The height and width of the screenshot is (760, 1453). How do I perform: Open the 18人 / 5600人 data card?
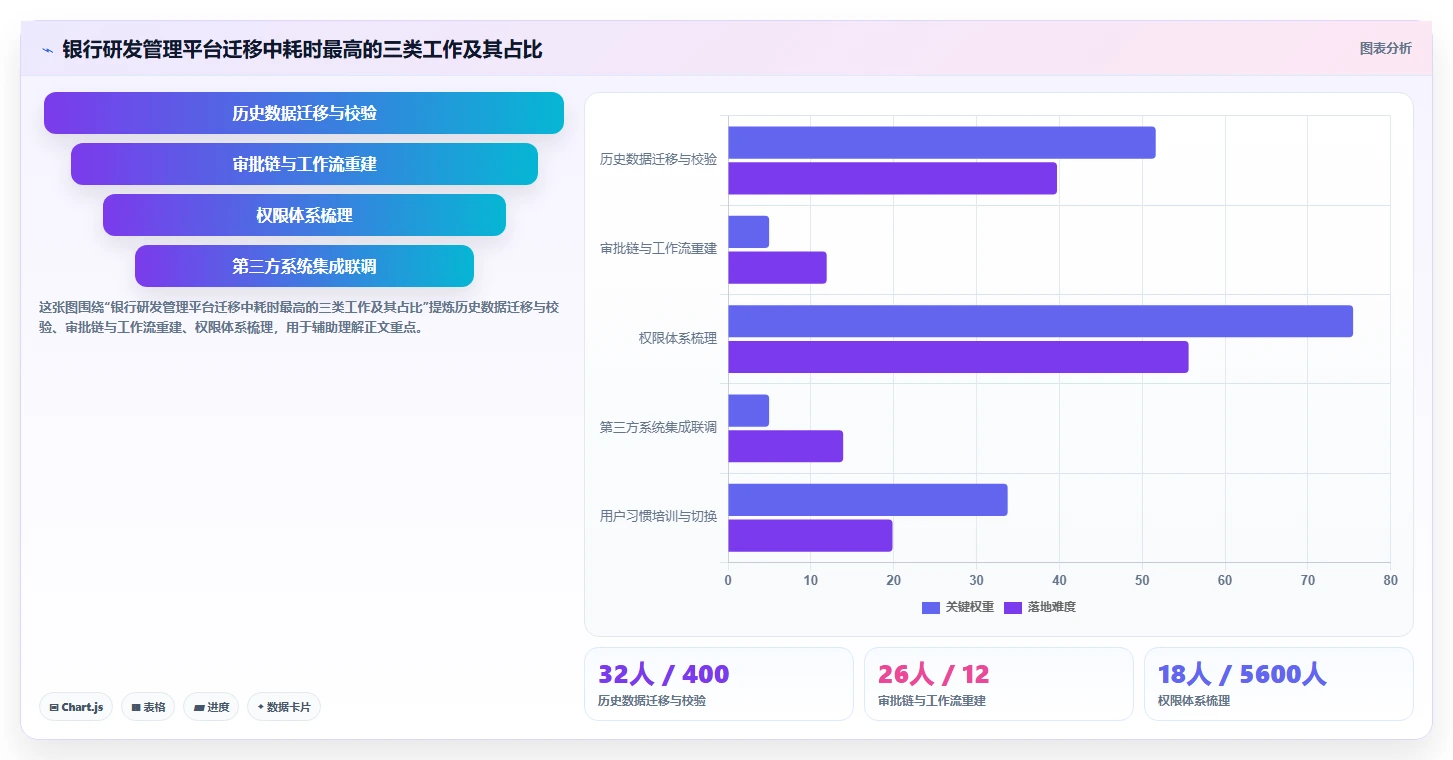pos(1279,684)
